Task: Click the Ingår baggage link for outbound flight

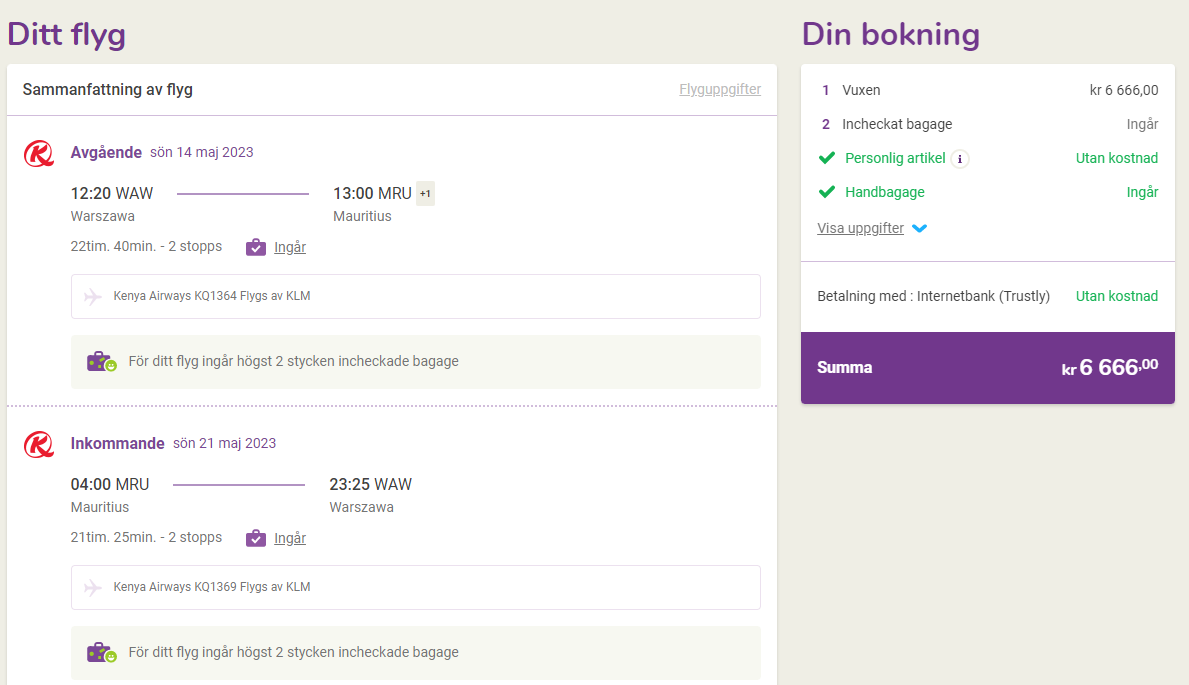Action: pos(290,247)
